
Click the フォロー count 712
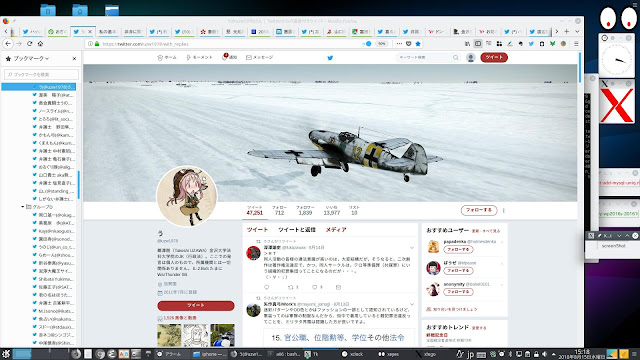(x=279, y=210)
